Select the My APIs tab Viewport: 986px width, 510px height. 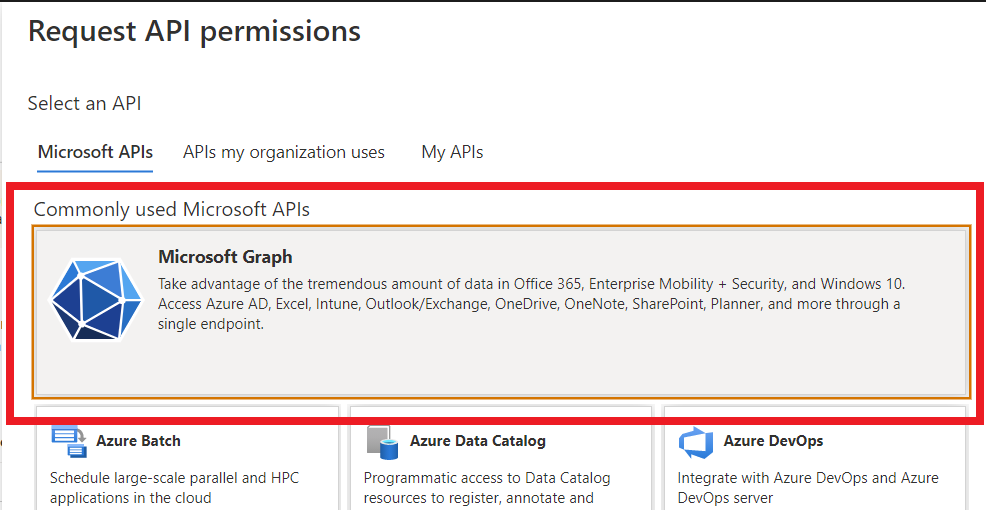452,153
